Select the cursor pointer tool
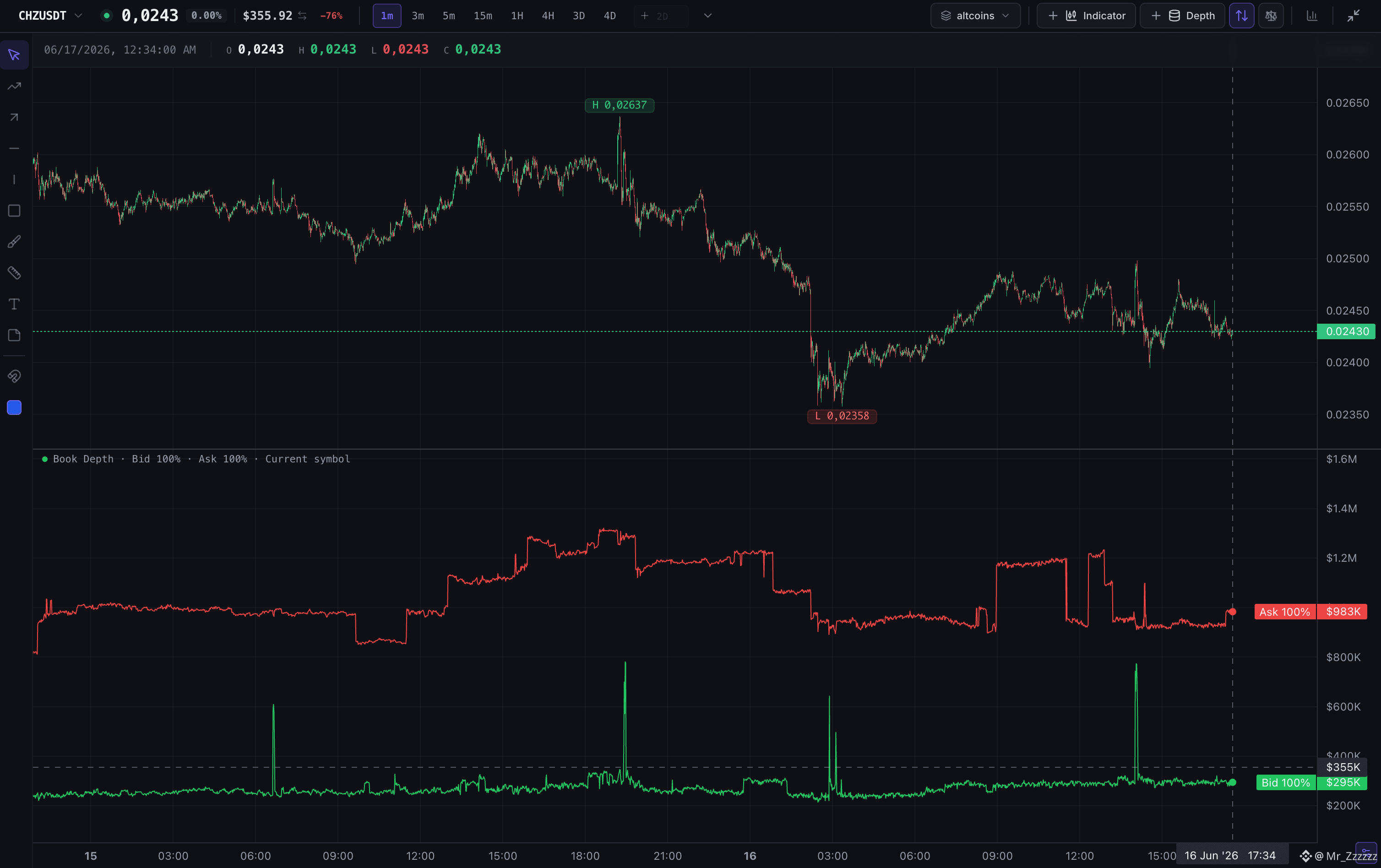 [x=14, y=55]
